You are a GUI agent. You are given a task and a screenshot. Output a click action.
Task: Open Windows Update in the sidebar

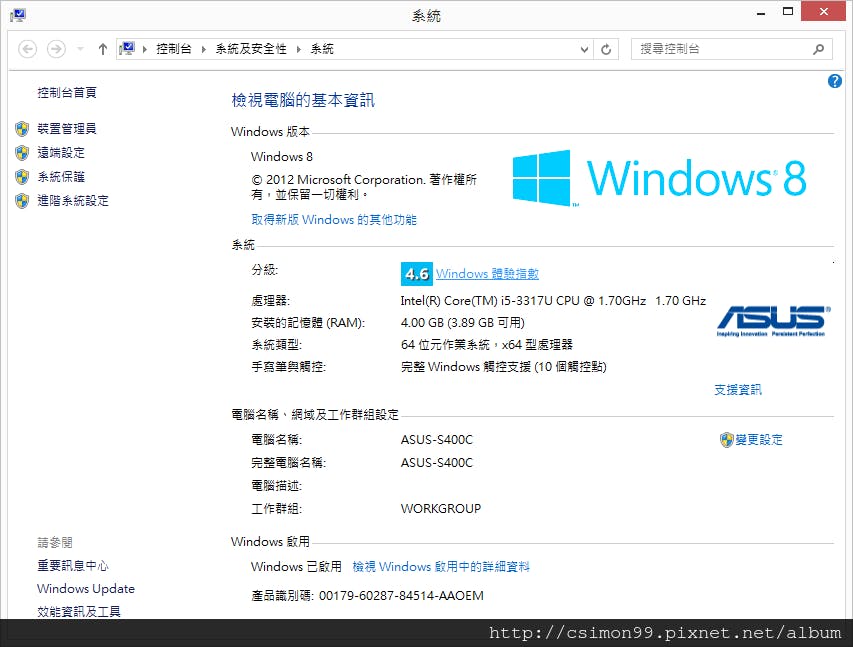tap(85, 589)
